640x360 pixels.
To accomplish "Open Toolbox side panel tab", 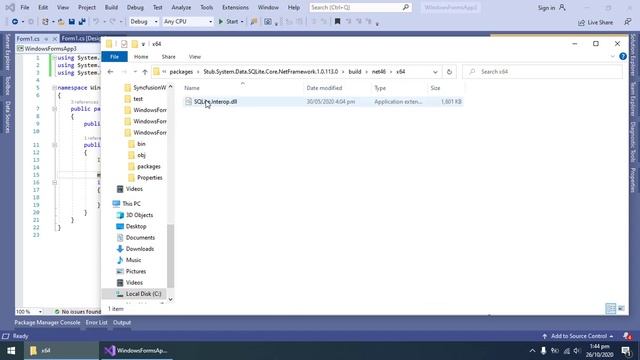I will 7,85.
